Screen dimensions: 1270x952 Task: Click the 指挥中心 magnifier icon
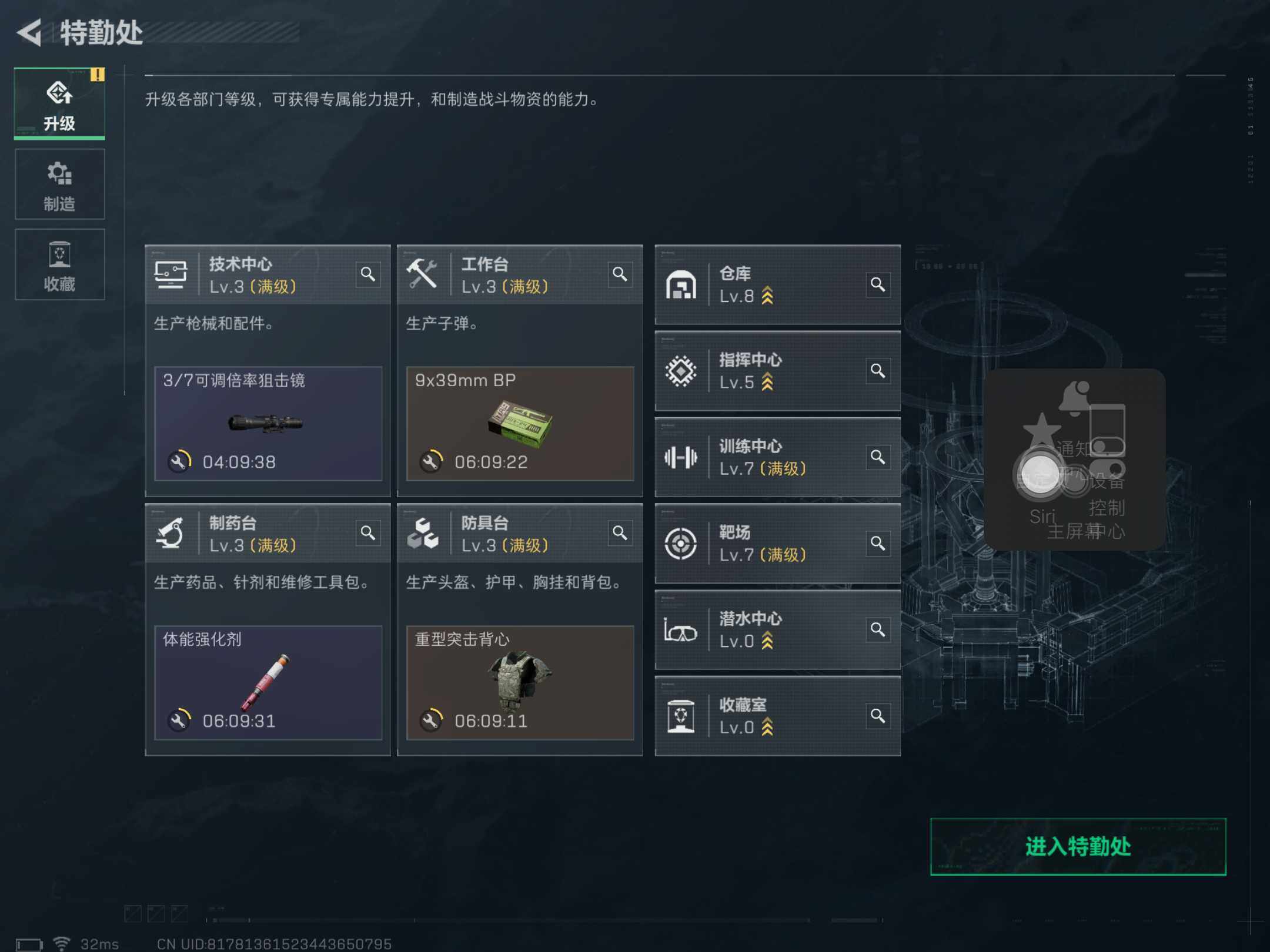878,371
